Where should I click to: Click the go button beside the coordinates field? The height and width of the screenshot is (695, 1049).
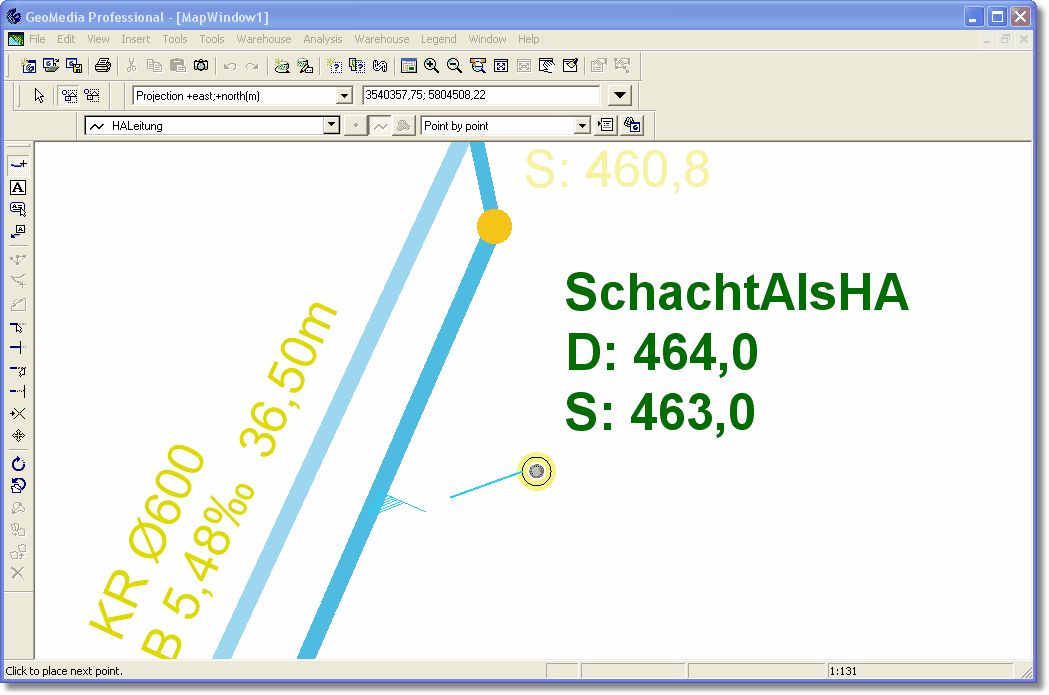[x=621, y=96]
